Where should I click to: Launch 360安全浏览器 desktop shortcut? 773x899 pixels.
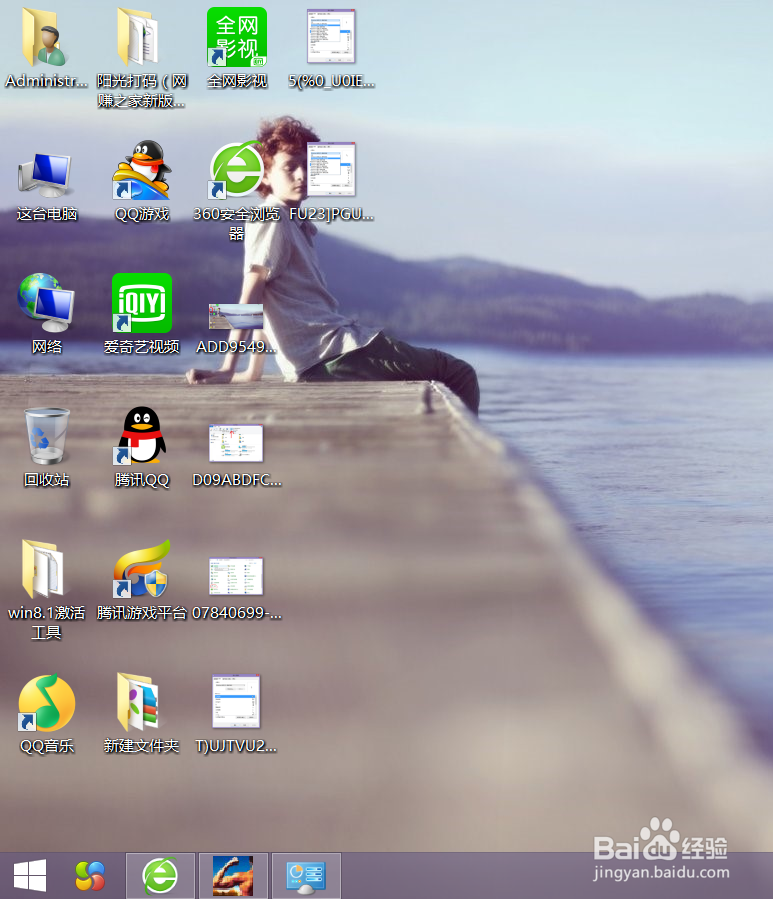(236, 170)
